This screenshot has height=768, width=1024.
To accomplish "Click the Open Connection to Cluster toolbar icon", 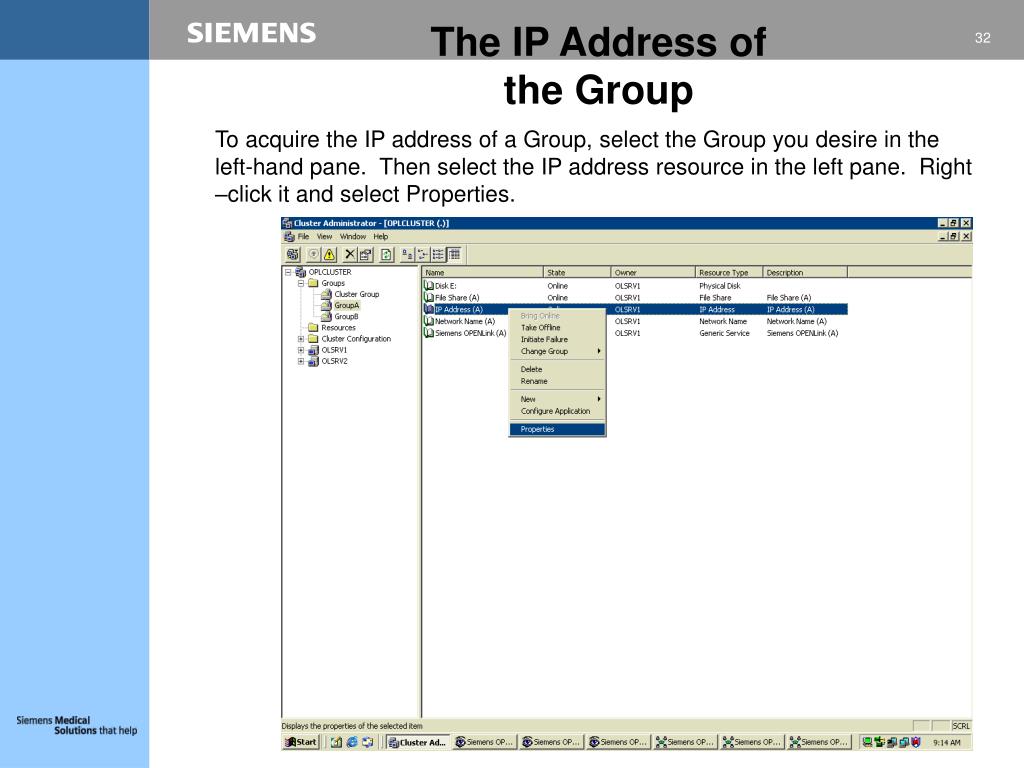I will 293,255.
